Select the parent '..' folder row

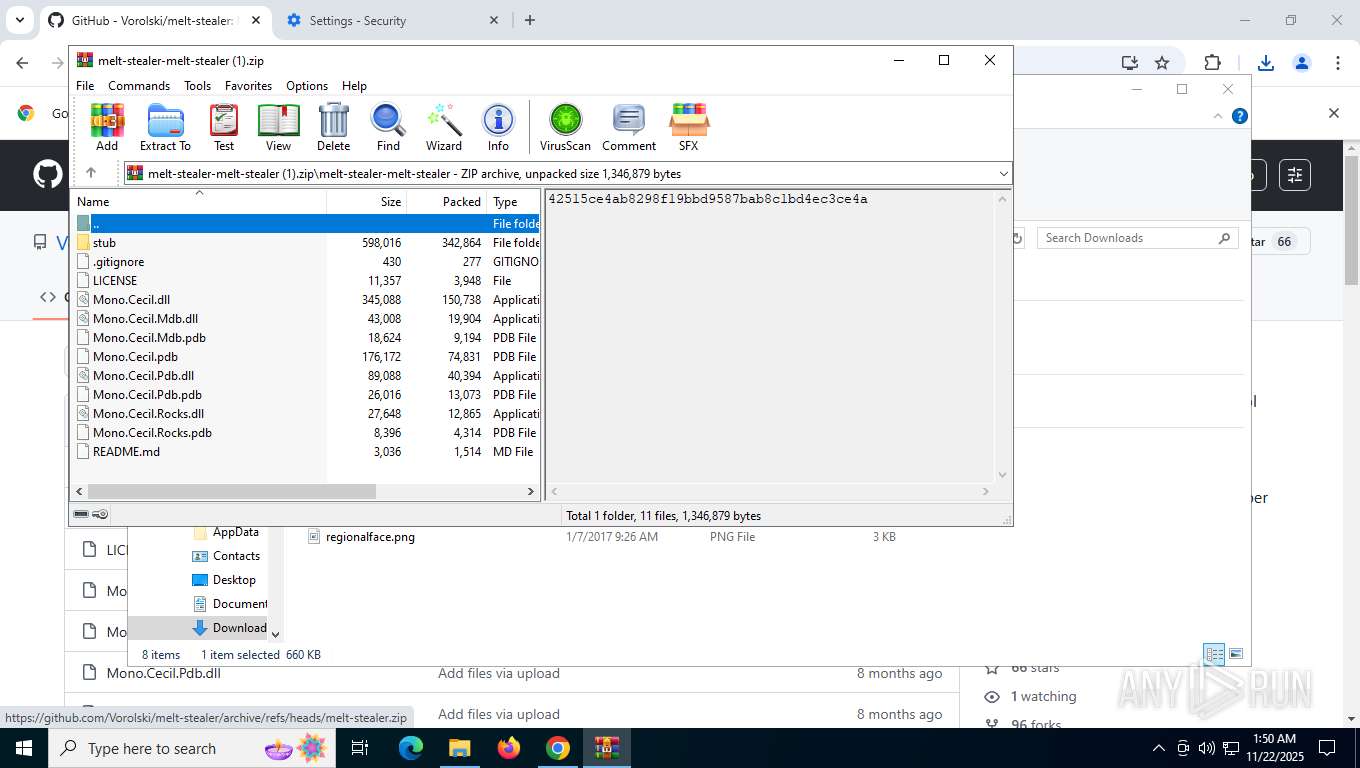(307, 224)
